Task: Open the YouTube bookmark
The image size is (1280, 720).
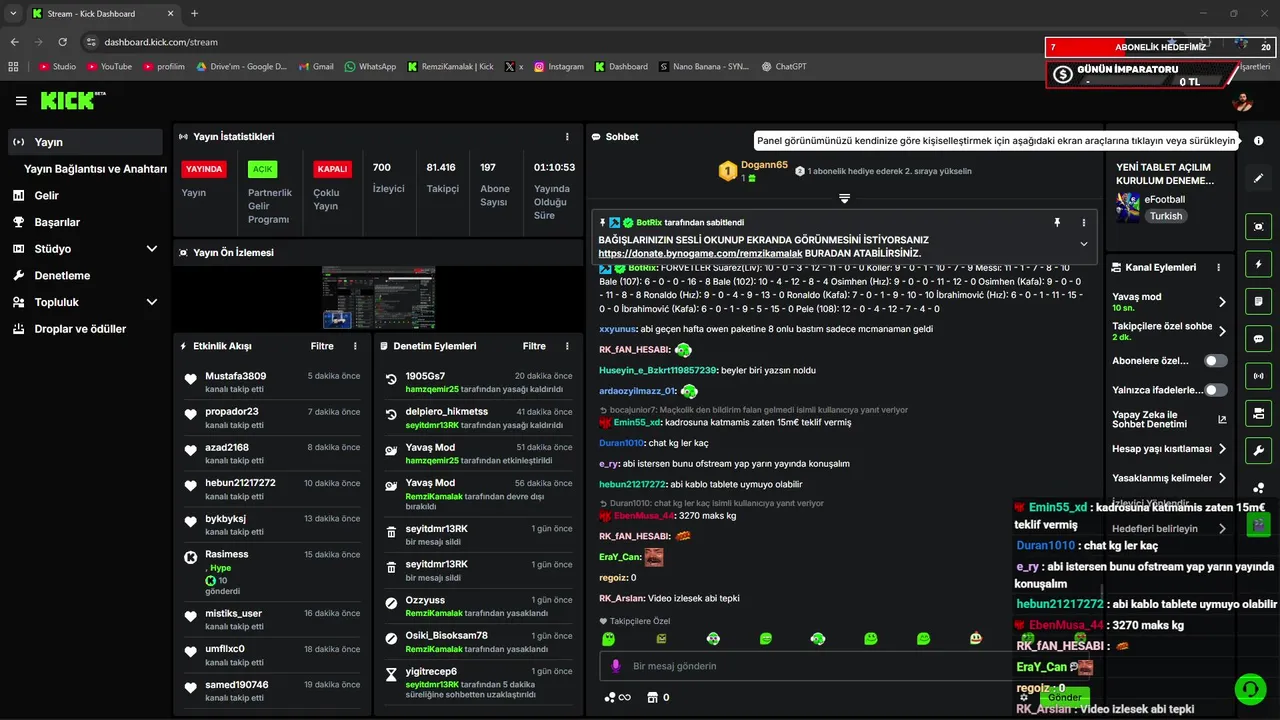Action: (109, 66)
